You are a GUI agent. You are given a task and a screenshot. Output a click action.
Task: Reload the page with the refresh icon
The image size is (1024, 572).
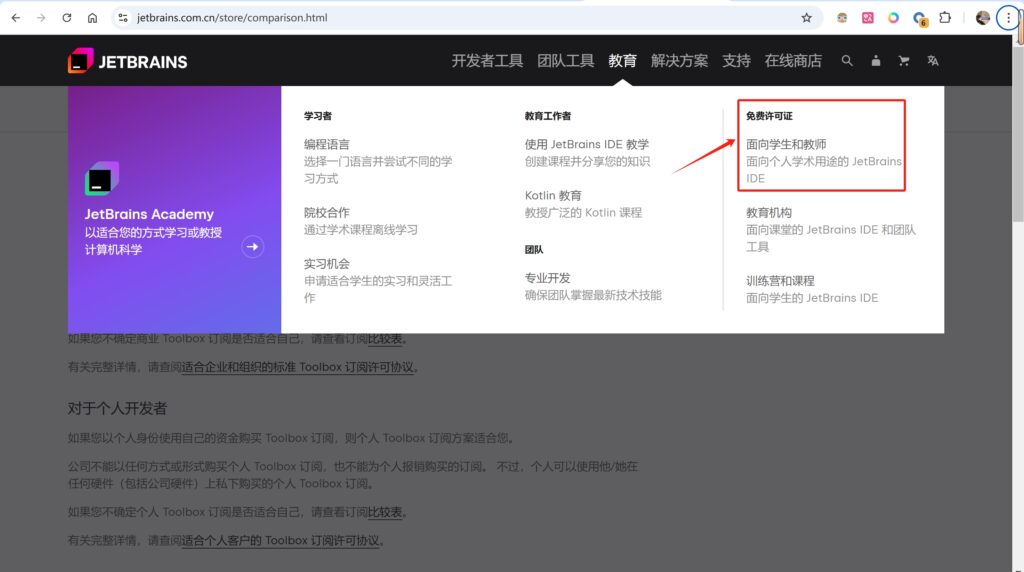67,18
